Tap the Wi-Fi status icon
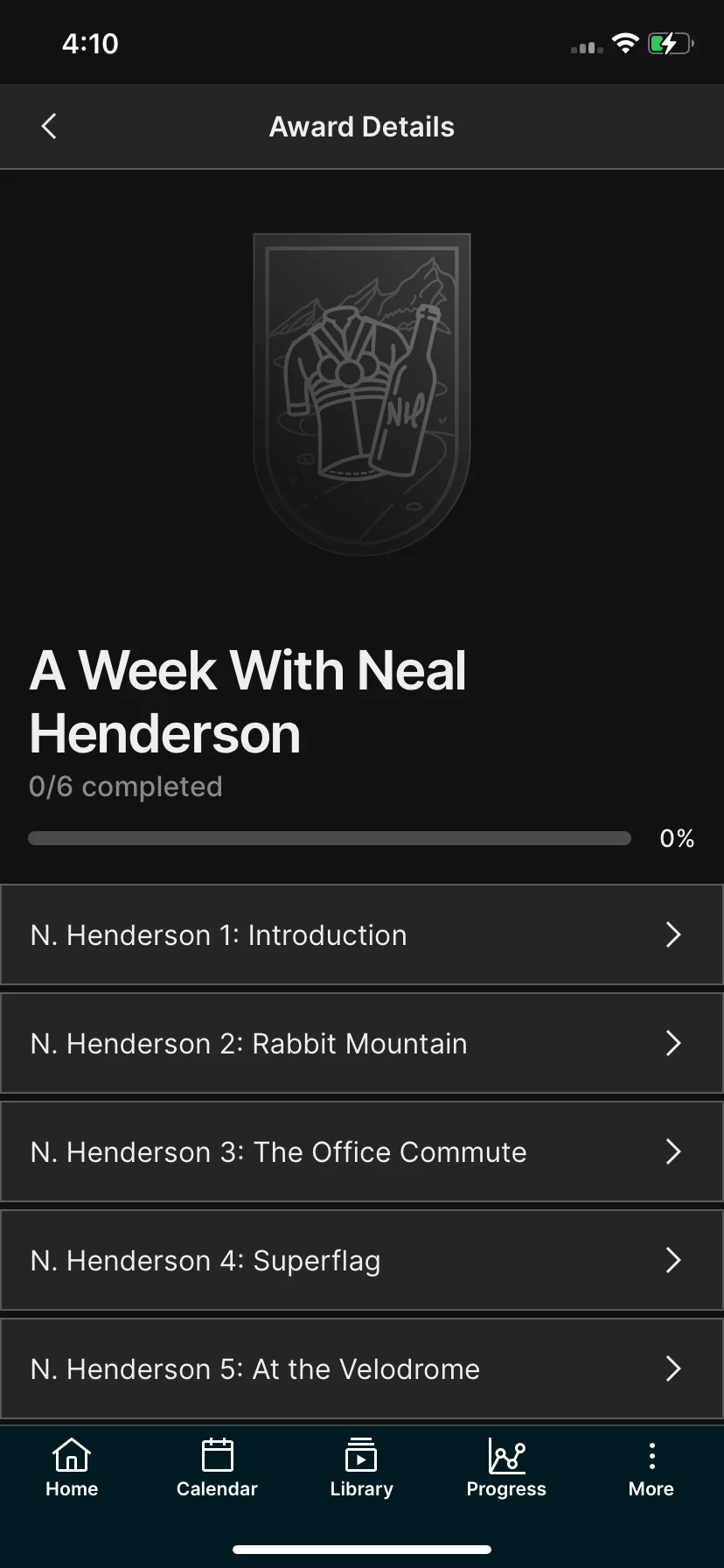The width and height of the screenshot is (724, 1568). pyautogui.click(x=625, y=43)
